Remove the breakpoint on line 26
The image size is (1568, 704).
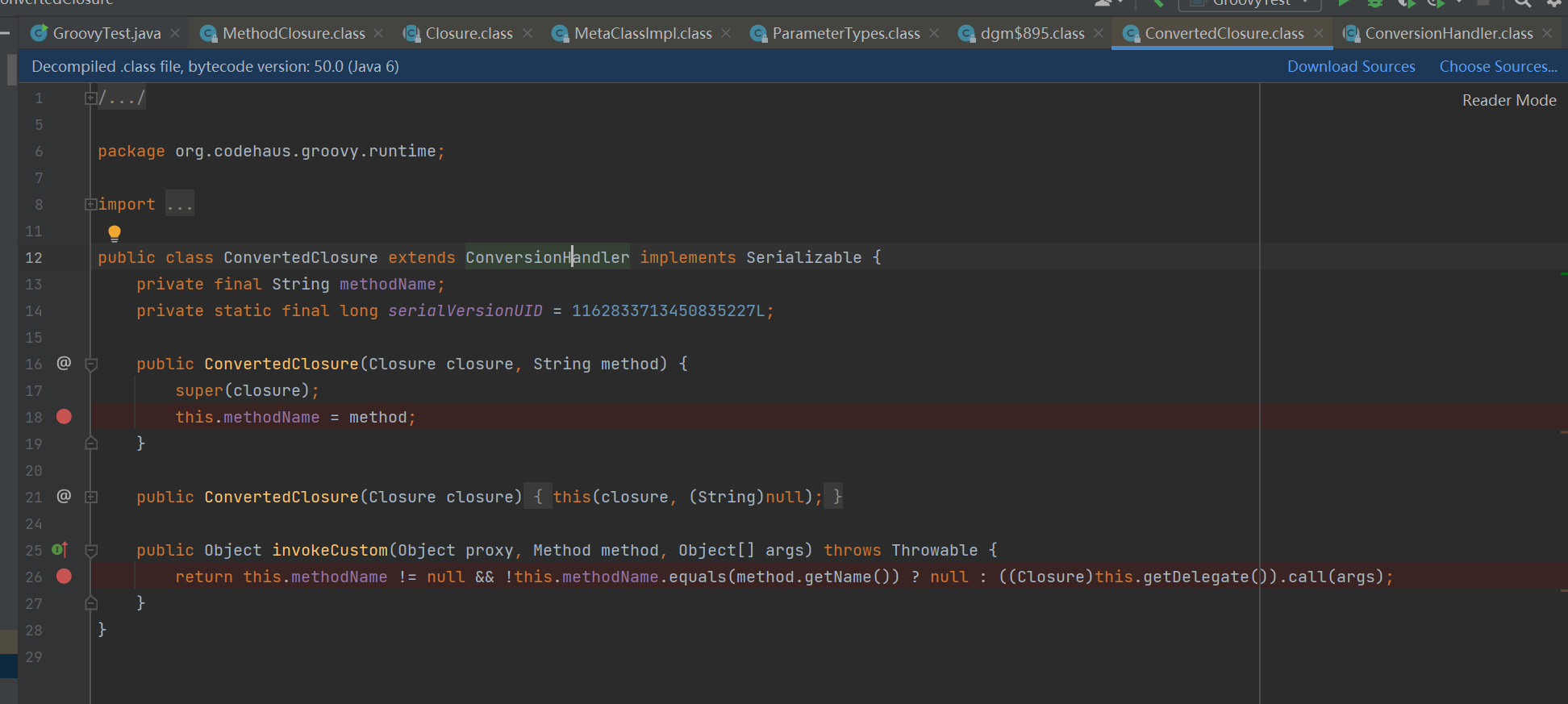tap(65, 576)
